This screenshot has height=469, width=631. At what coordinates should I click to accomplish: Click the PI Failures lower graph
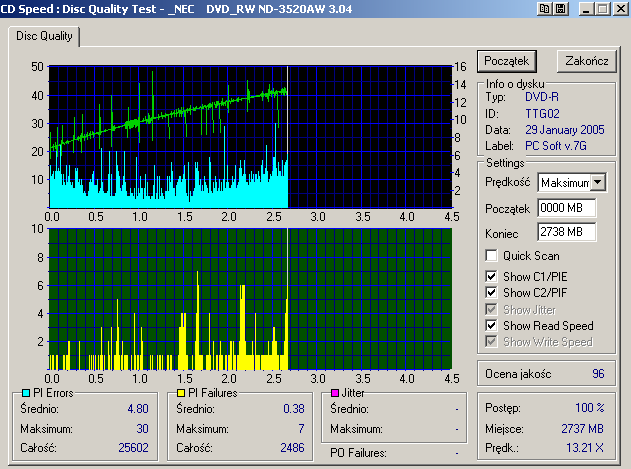pyautogui.click(x=250, y=299)
